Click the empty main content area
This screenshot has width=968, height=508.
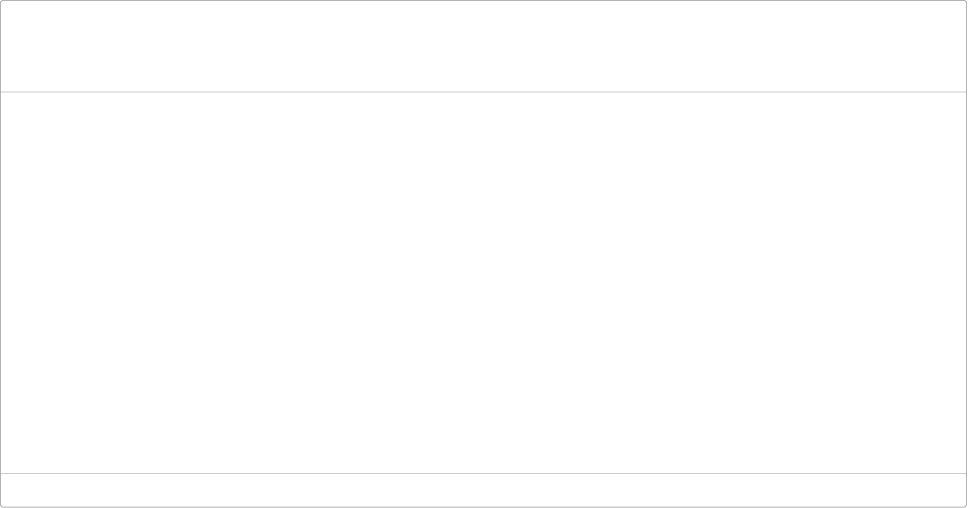(x=483, y=282)
